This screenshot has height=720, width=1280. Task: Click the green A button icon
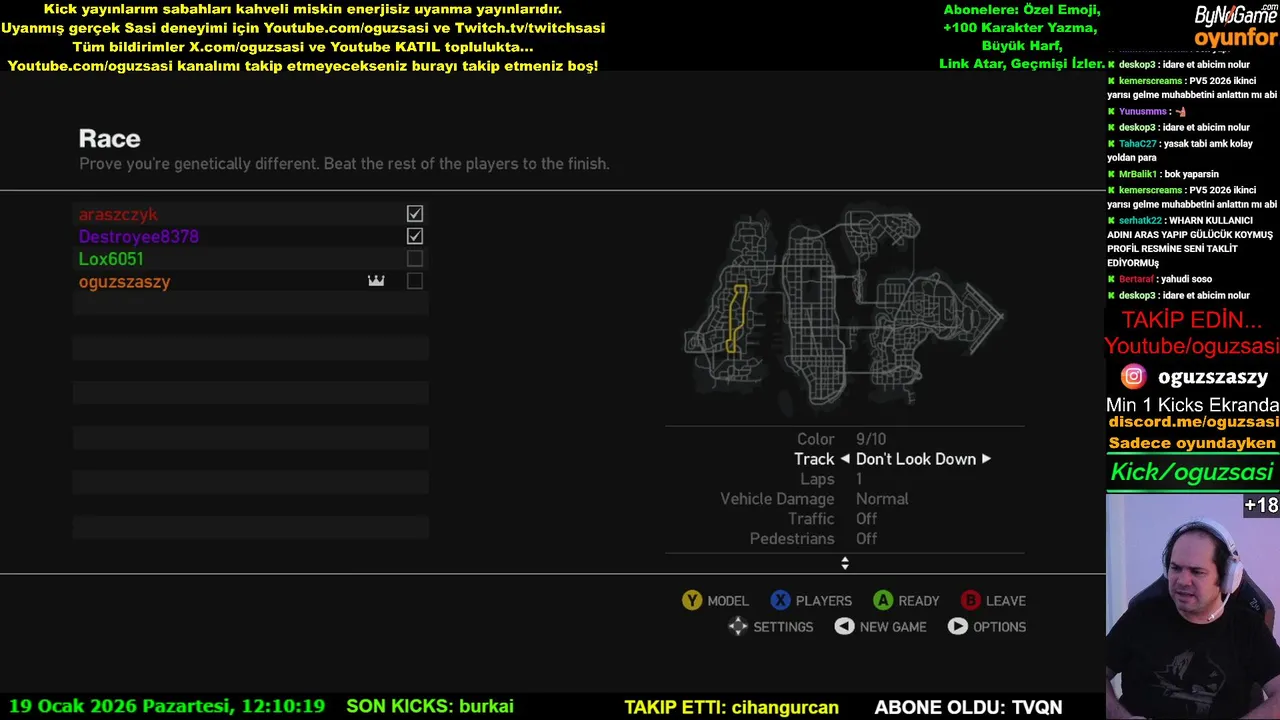tap(883, 600)
